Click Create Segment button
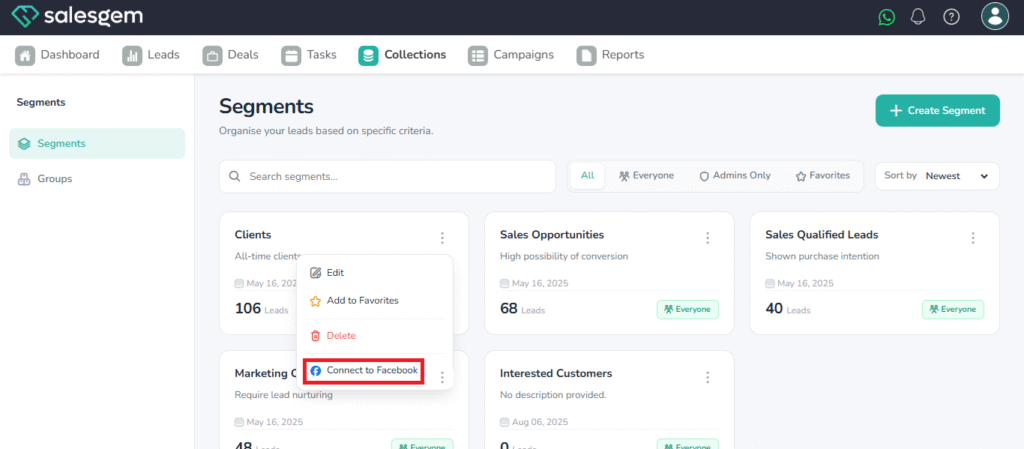The width and height of the screenshot is (1024, 449). [x=937, y=110]
